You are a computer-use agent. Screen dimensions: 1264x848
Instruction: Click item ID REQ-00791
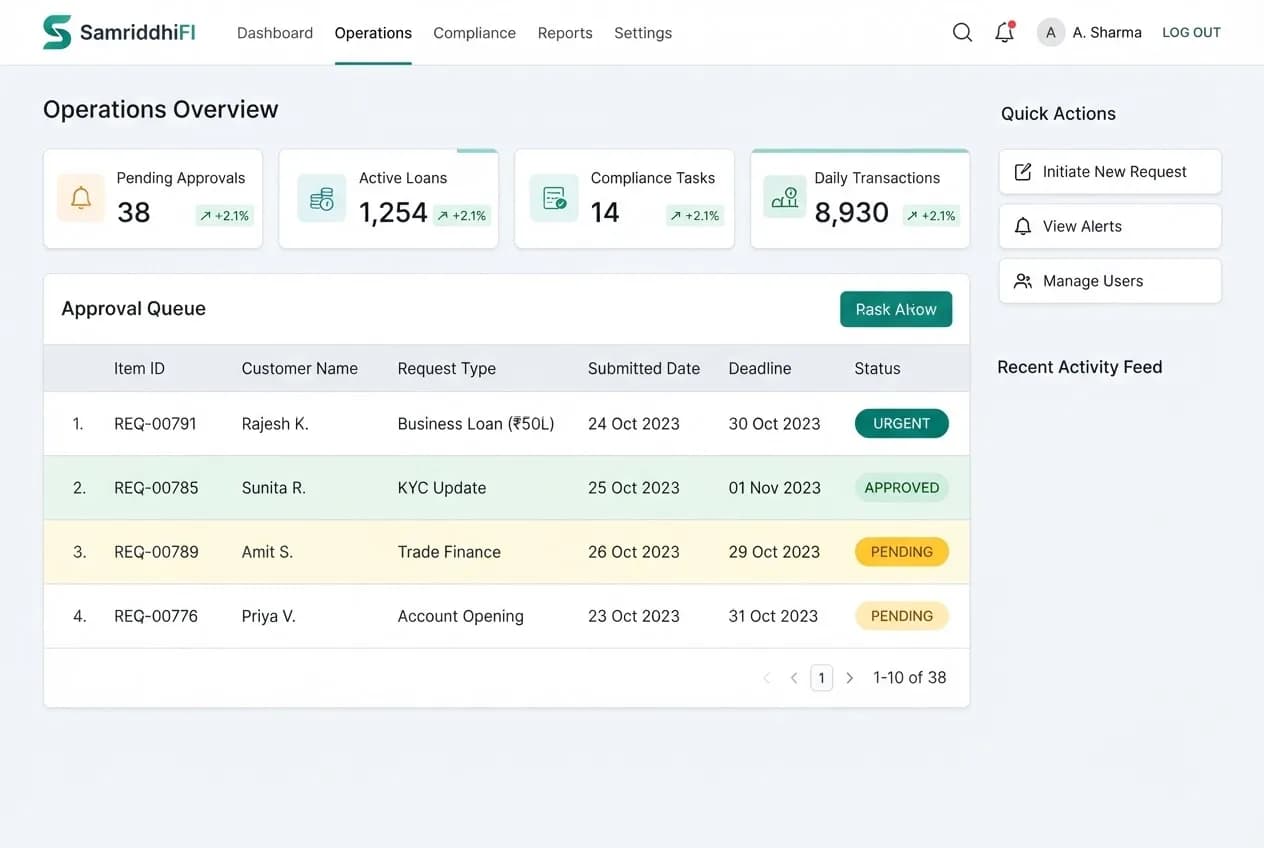coord(155,424)
